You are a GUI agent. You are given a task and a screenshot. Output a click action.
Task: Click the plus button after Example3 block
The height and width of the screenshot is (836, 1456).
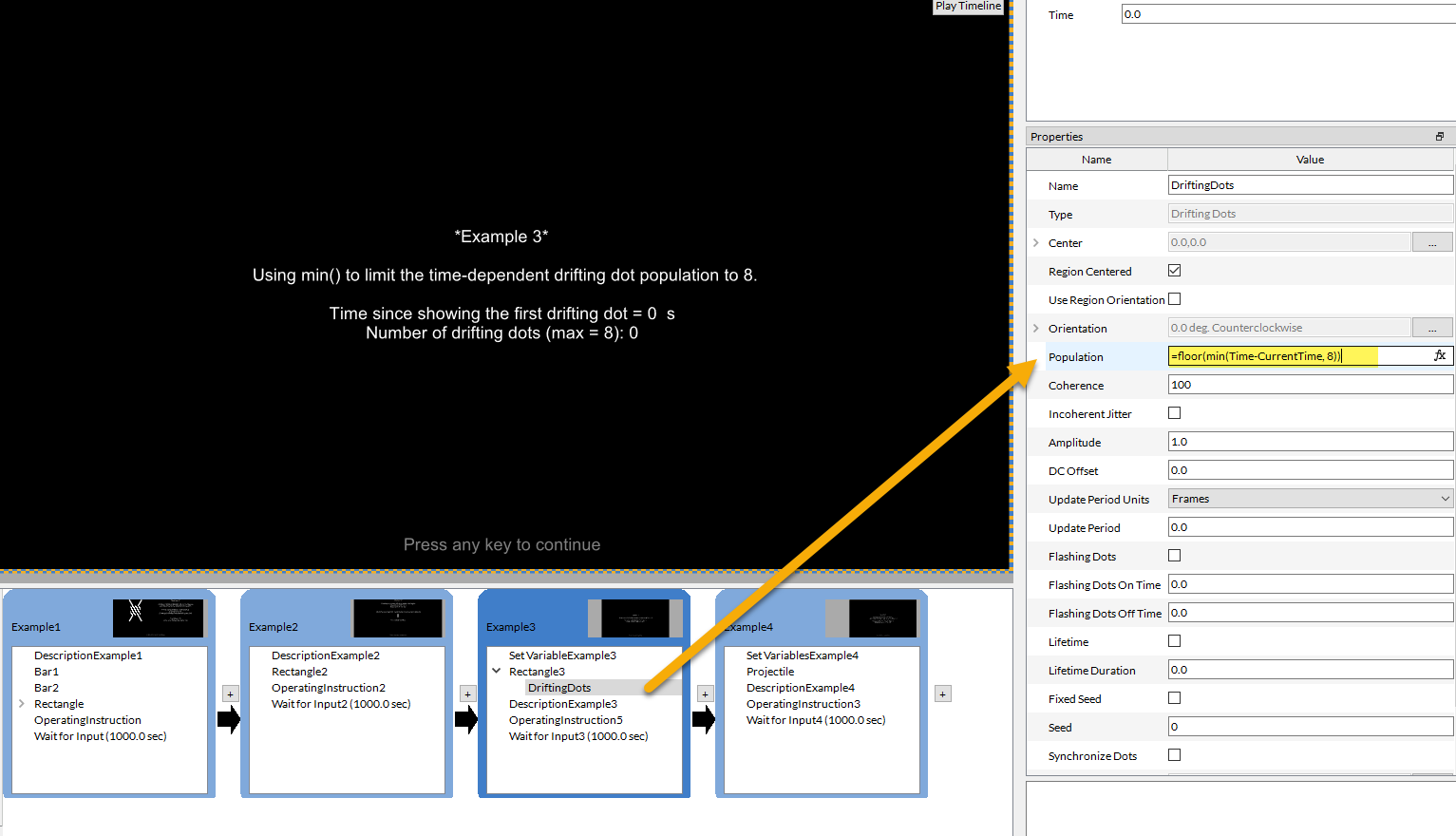click(705, 694)
